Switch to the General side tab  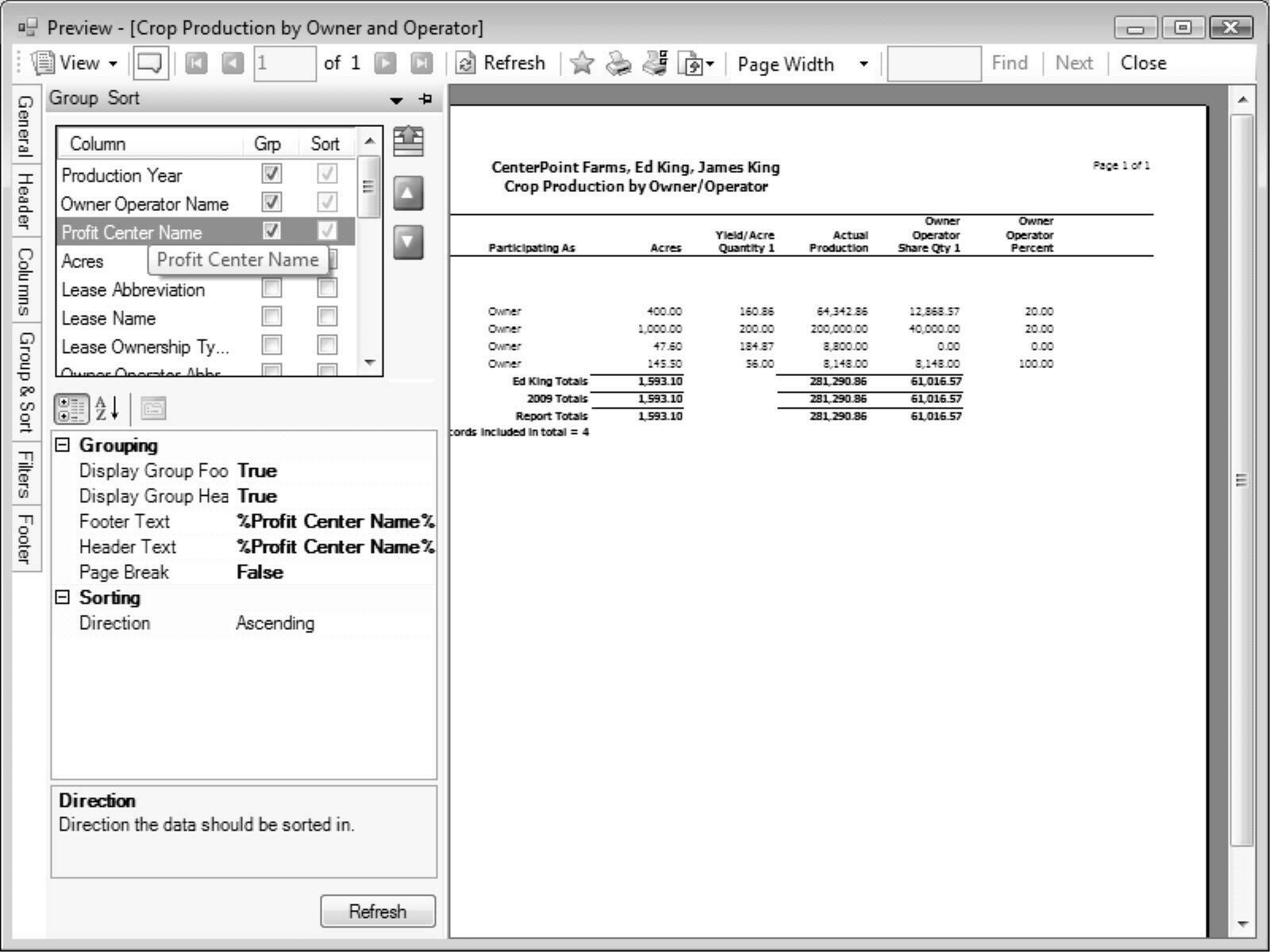(x=26, y=125)
